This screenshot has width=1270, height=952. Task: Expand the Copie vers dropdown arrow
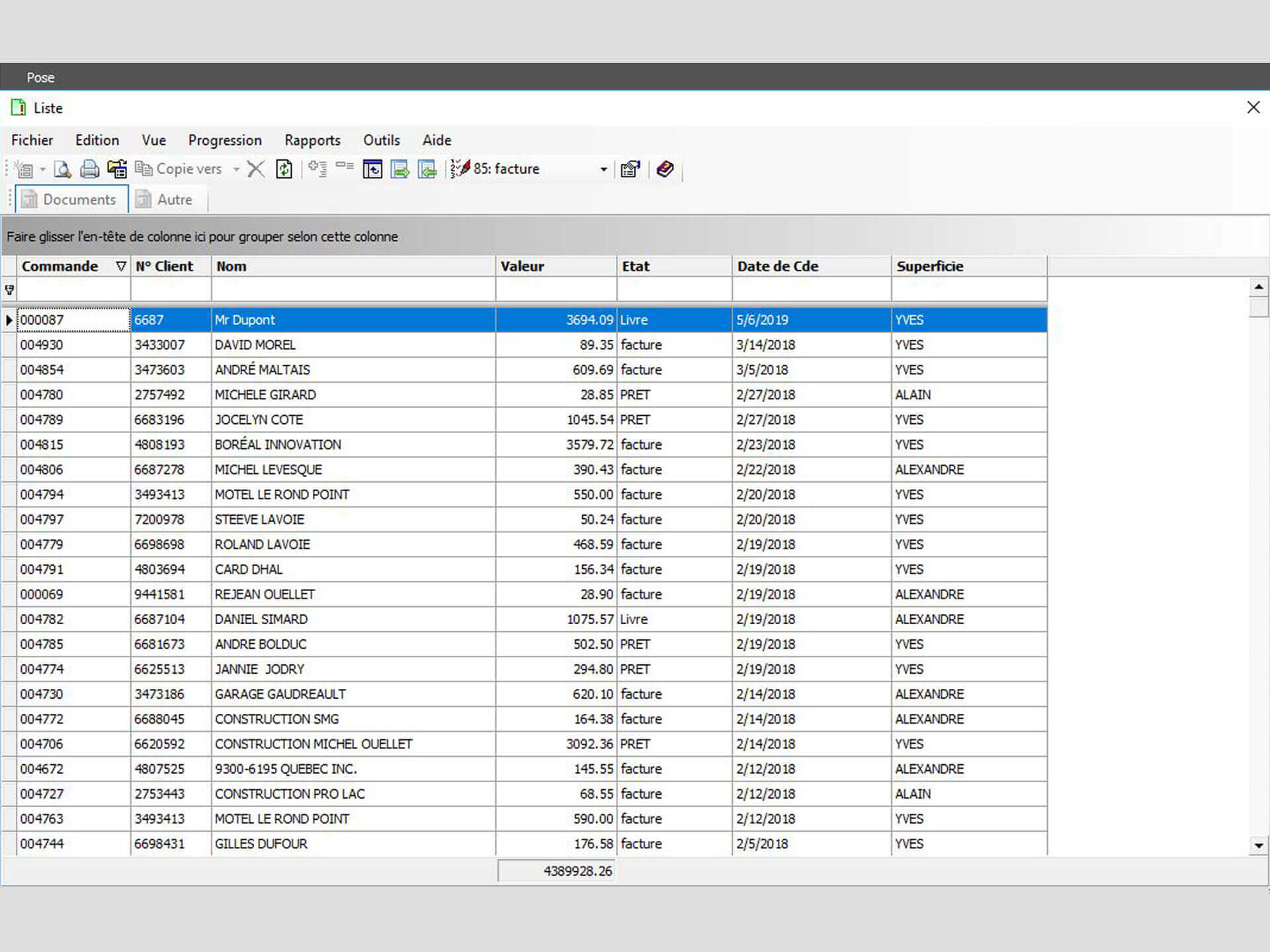coord(236,169)
